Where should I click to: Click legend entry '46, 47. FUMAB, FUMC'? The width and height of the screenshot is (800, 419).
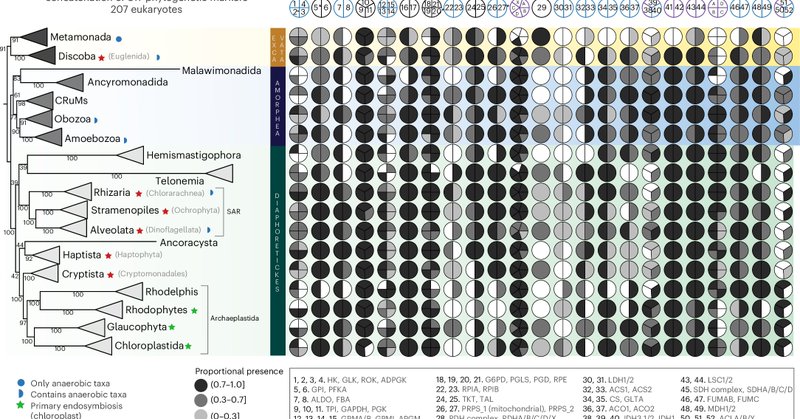pyautogui.click(x=720, y=399)
